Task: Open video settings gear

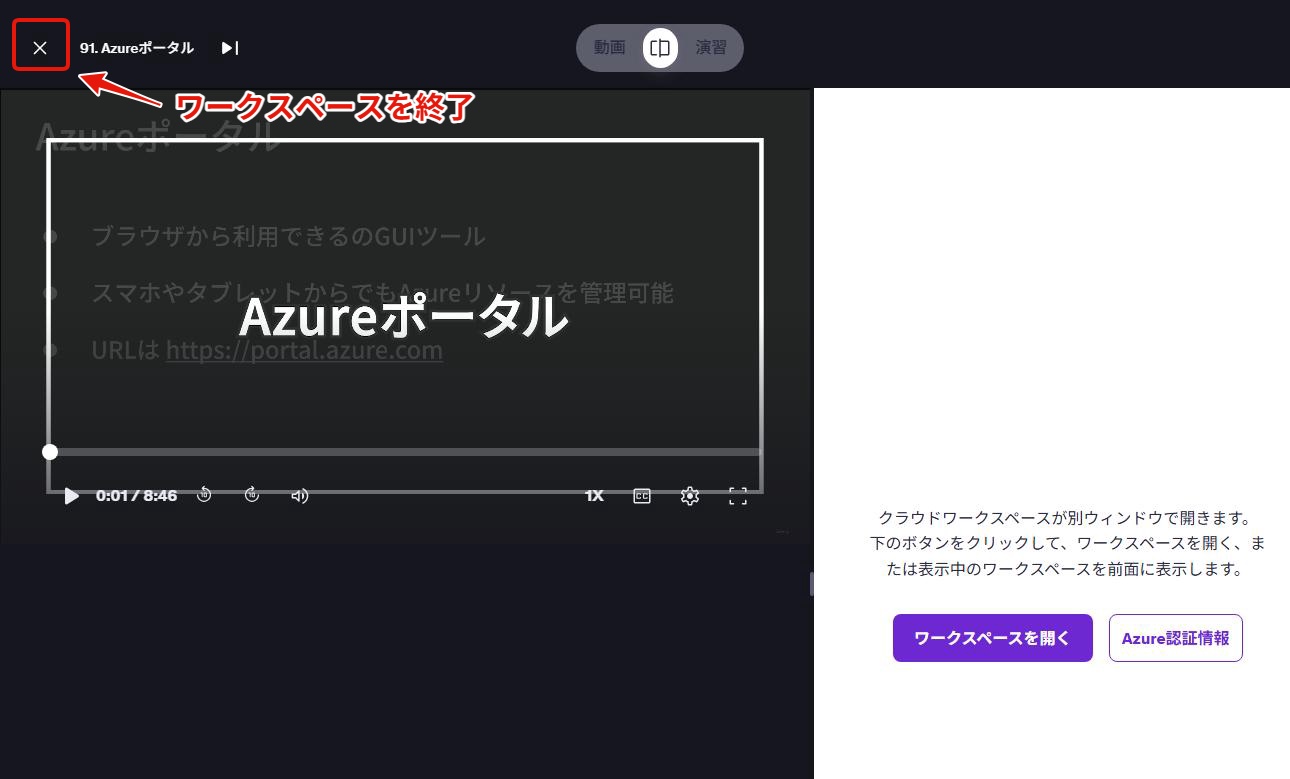Action: (x=690, y=495)
